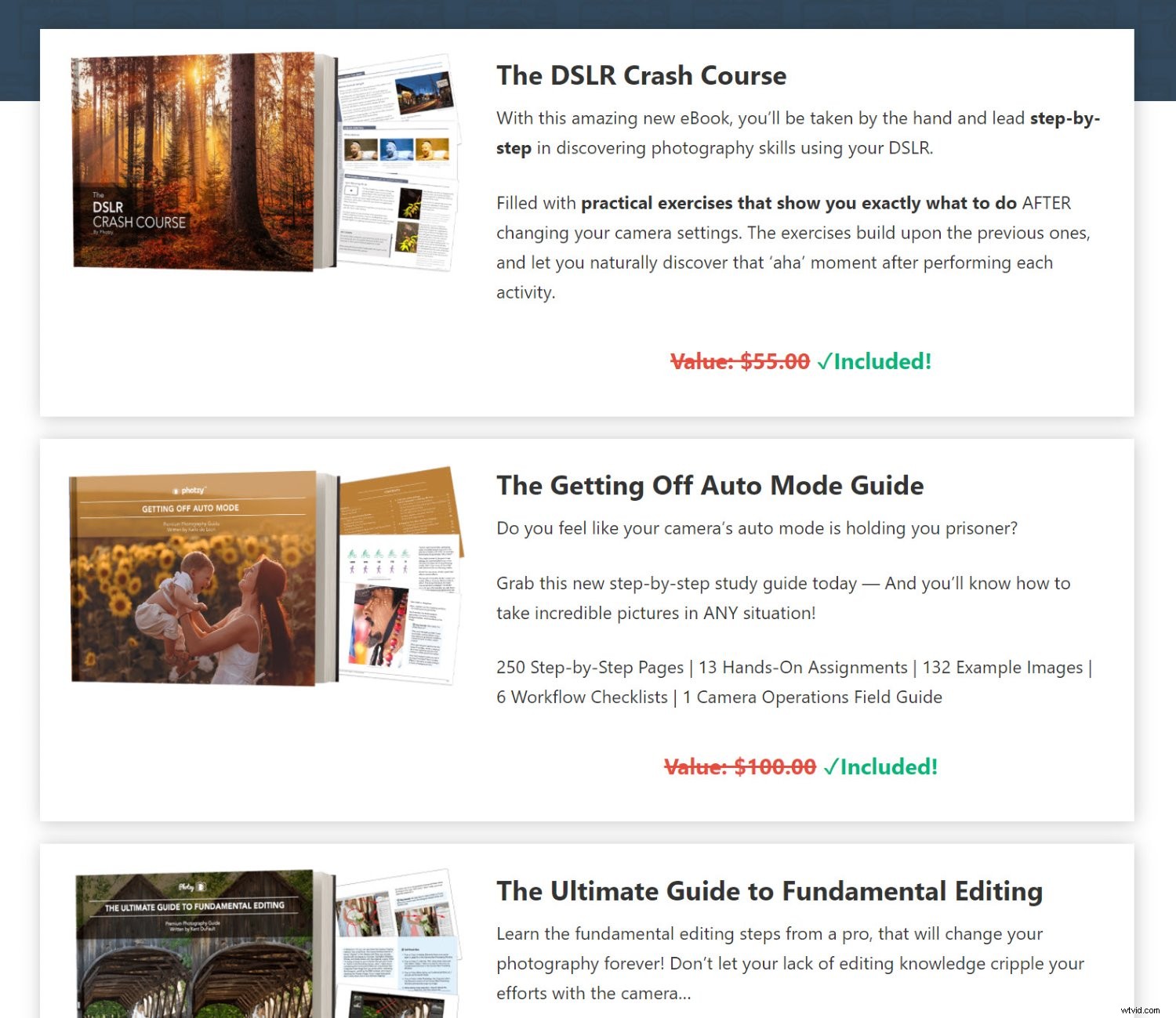Select "The Ultimate Guide to Fundamental Editing" heading

(769, 892)
